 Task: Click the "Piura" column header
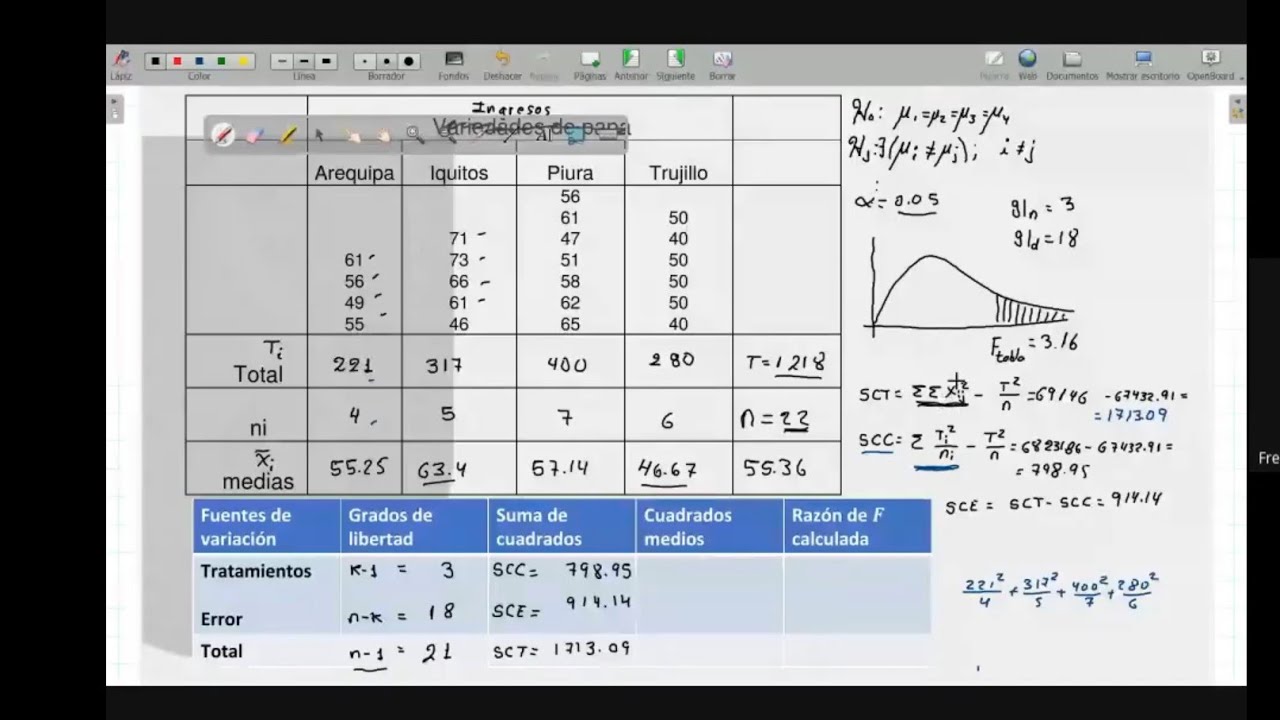(570, 173)
